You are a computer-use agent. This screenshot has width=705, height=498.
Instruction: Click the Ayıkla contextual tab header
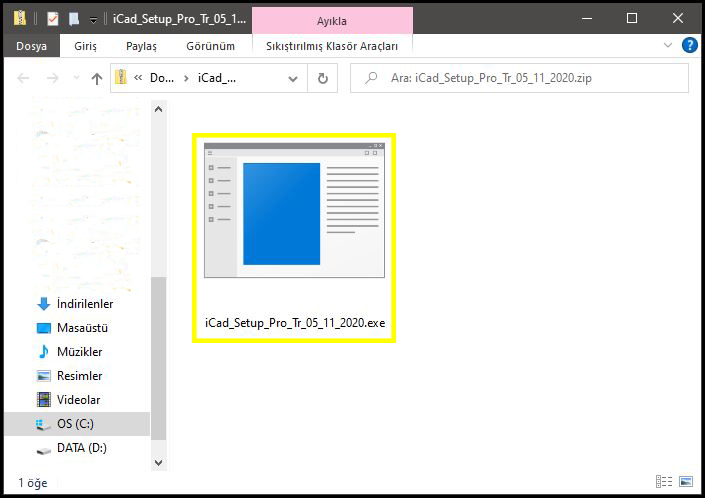pos(332,21)
